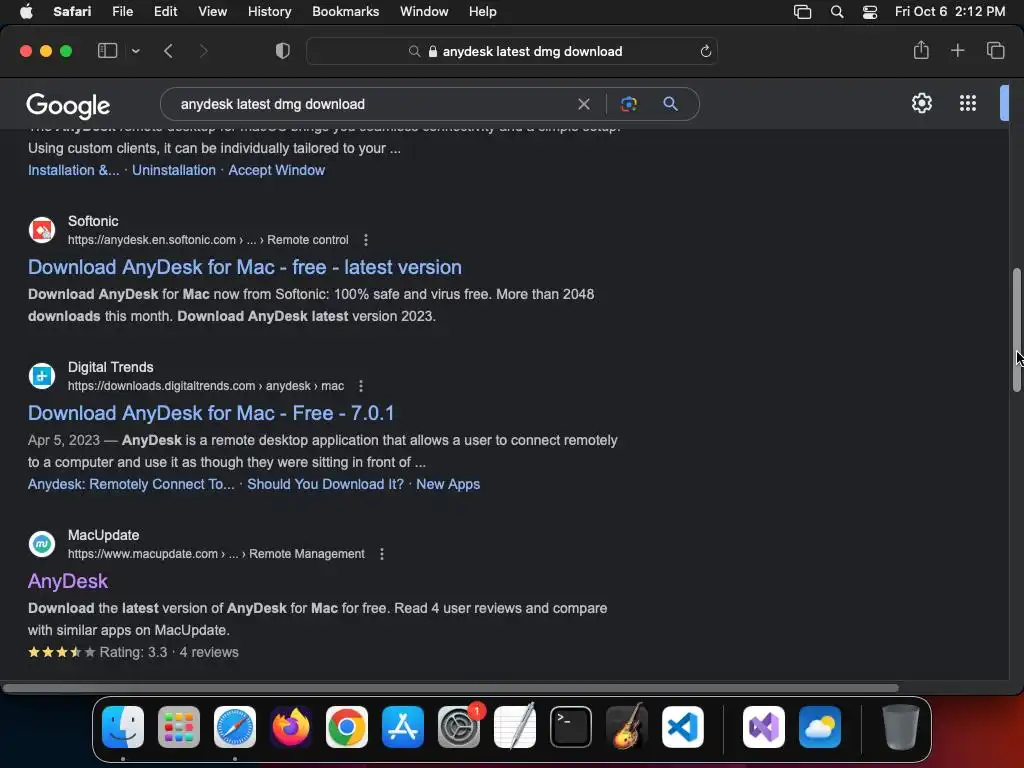1024x768 pixels.
Task: Launch GarageBand from the Dock
Action: (627, 727)
